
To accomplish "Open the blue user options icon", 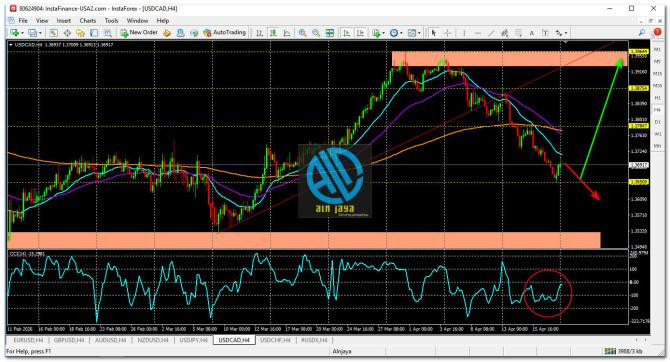I will point(180,33).
